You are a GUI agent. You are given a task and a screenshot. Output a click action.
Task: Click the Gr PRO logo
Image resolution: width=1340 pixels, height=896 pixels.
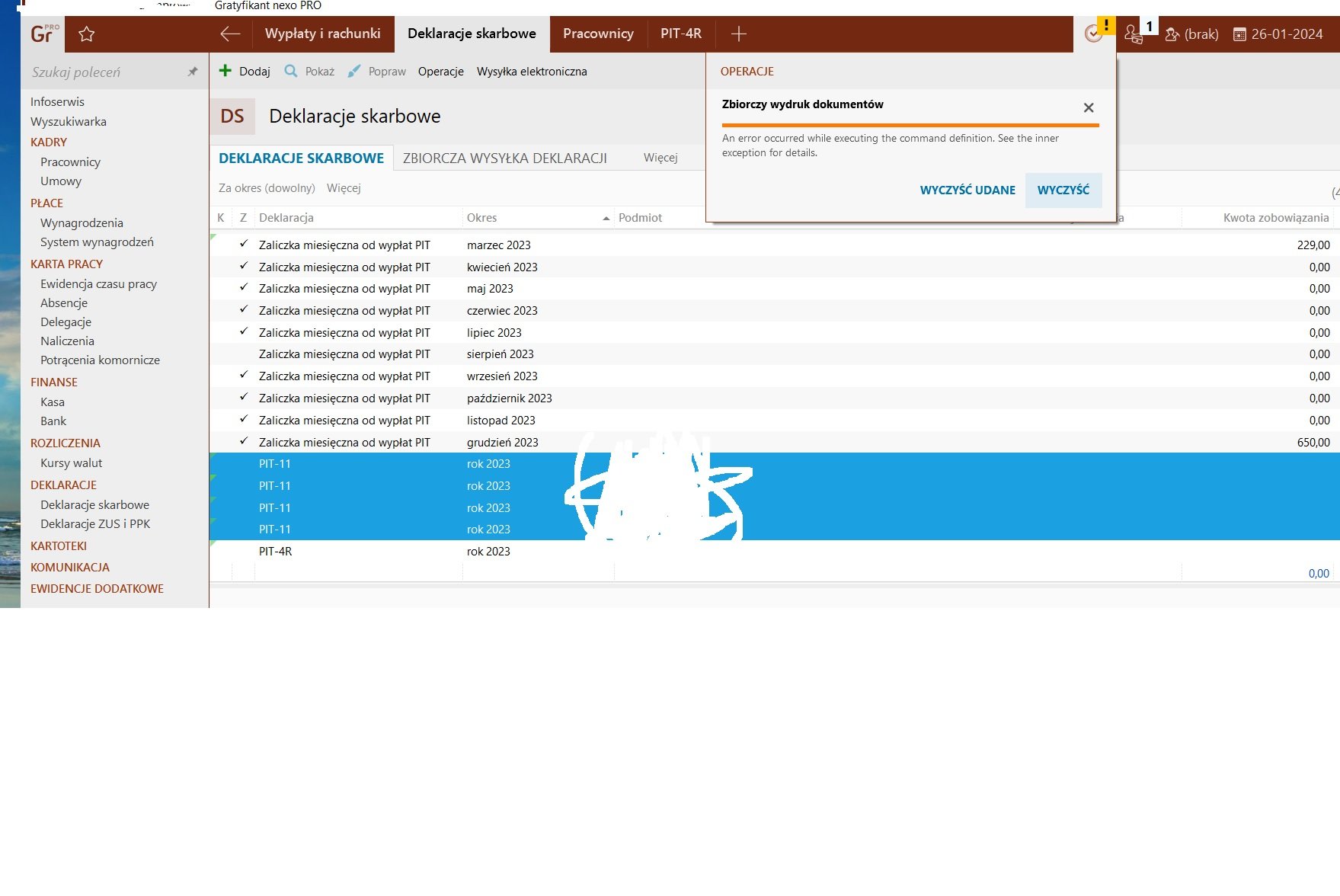(43, 34)
